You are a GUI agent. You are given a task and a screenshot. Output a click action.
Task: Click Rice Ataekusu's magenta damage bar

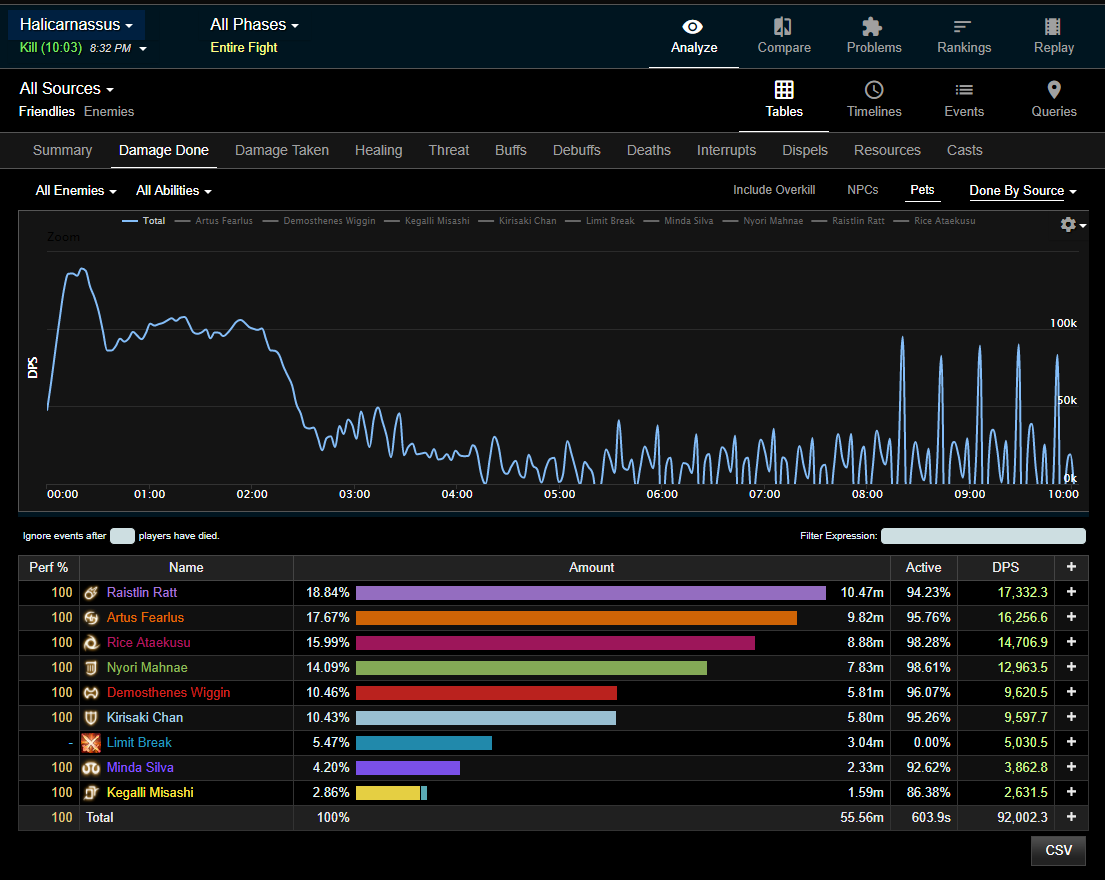pyautogui.click(x=555, y=643)
